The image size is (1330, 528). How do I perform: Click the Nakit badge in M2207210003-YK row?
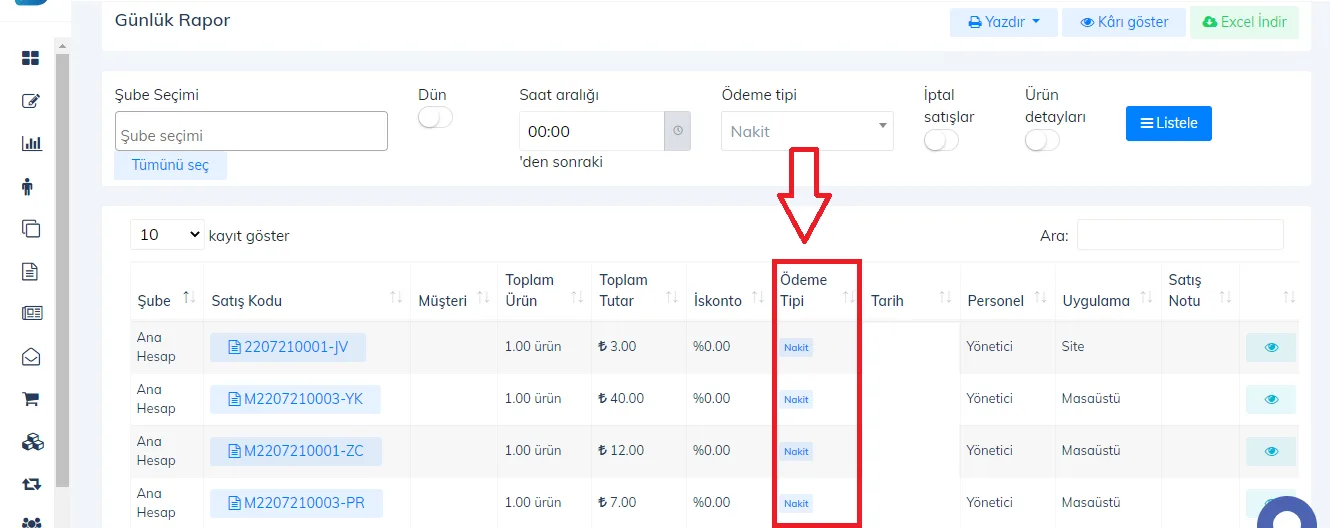[x=797, y=399]
